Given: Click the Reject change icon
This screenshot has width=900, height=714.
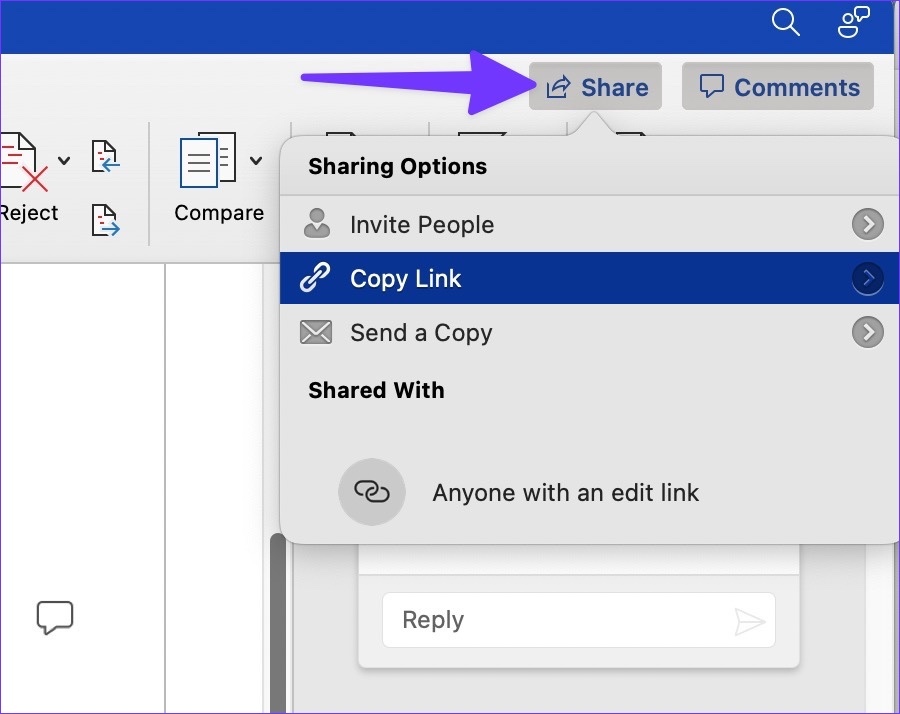Looking at the screenshot, I should [x=22, y=162].
